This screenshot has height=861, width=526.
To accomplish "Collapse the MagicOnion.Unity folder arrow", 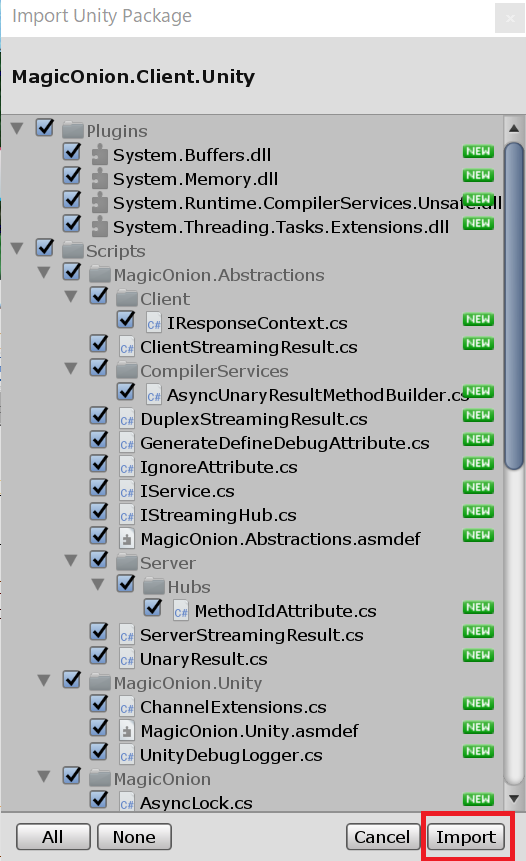I will coord(44,681).
